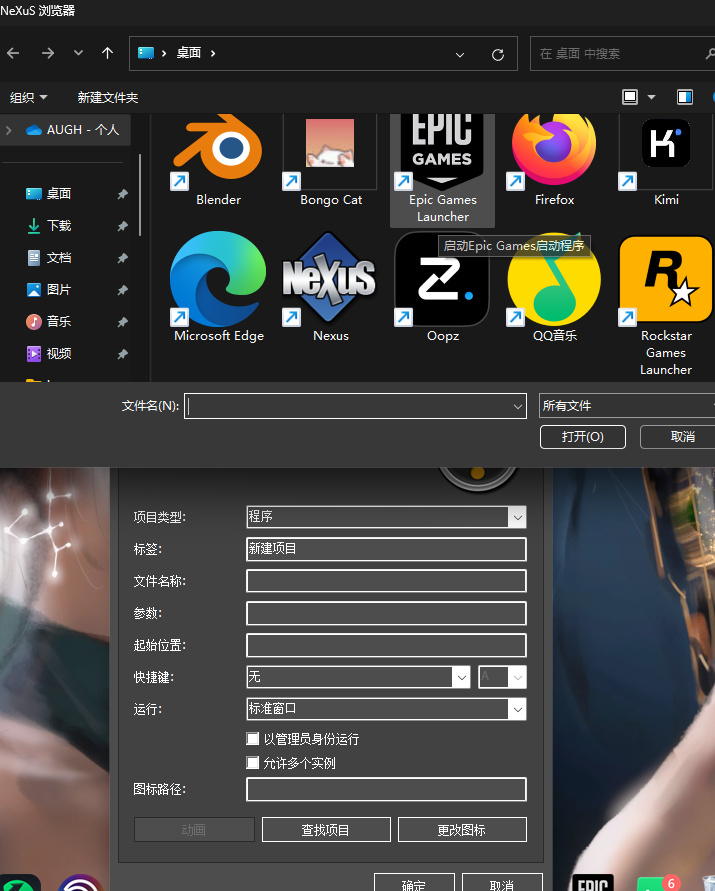
Task: Open view options dropdown arrow
Action: pyautogui.click(x=652, y=97)
